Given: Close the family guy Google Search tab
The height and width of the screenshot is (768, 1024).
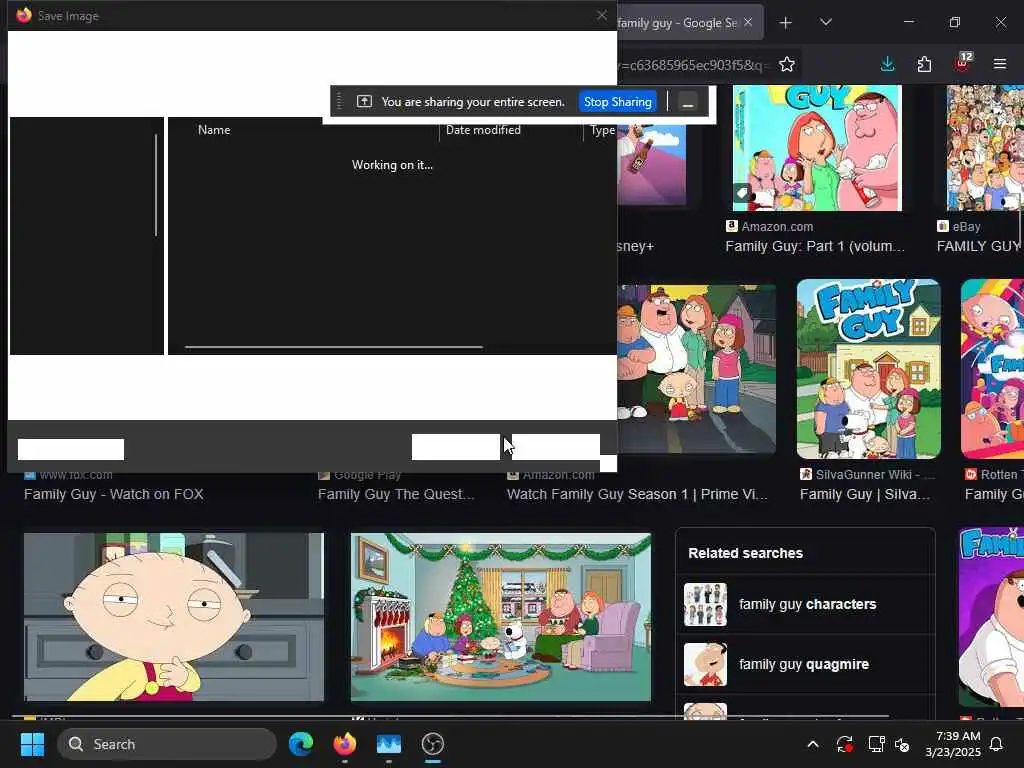Looking at the screenshot, I should [x=748, y=22].
